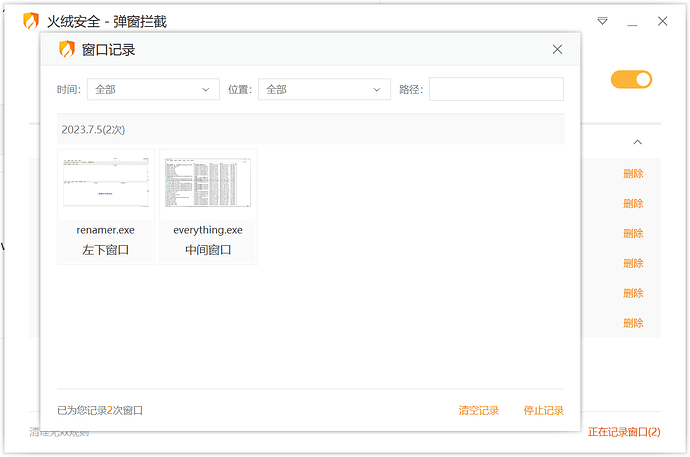Open the everything.exe window screenshot thumbnail
The width and height of the screenshot is (690, 457).
208,183
